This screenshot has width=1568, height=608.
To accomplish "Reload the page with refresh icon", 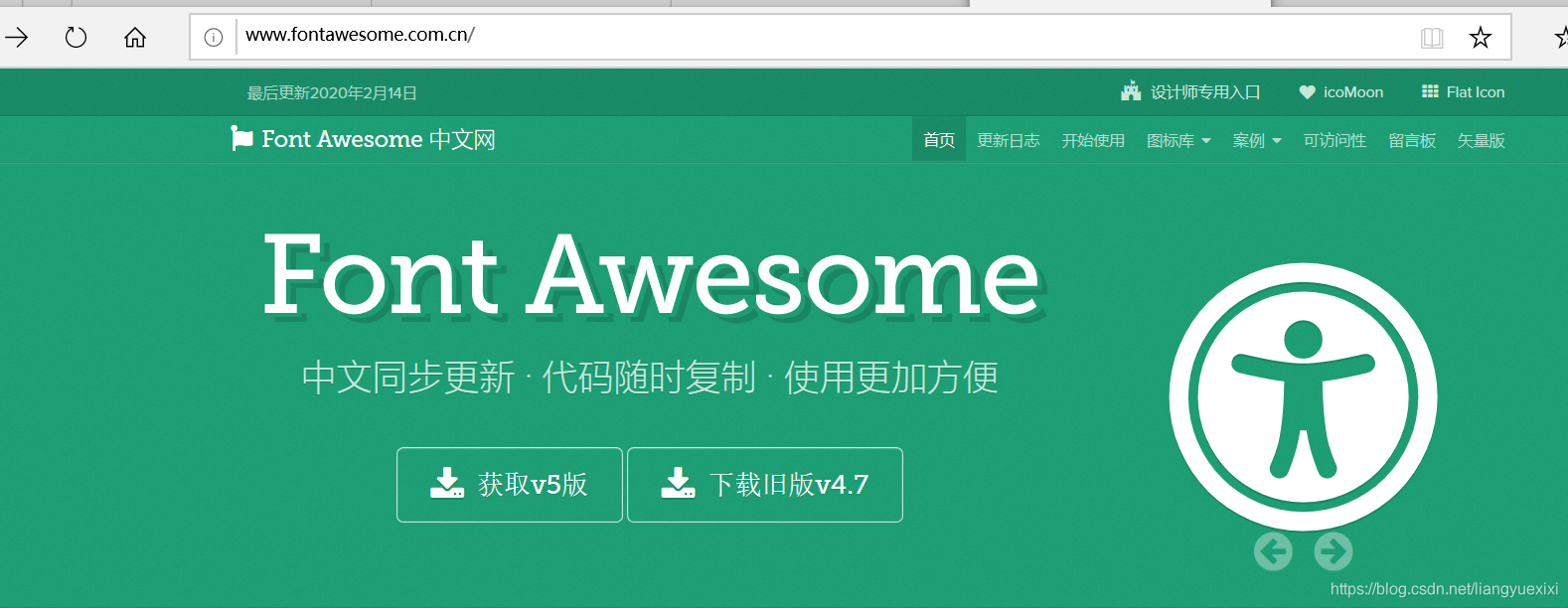I will click(76, 38).
